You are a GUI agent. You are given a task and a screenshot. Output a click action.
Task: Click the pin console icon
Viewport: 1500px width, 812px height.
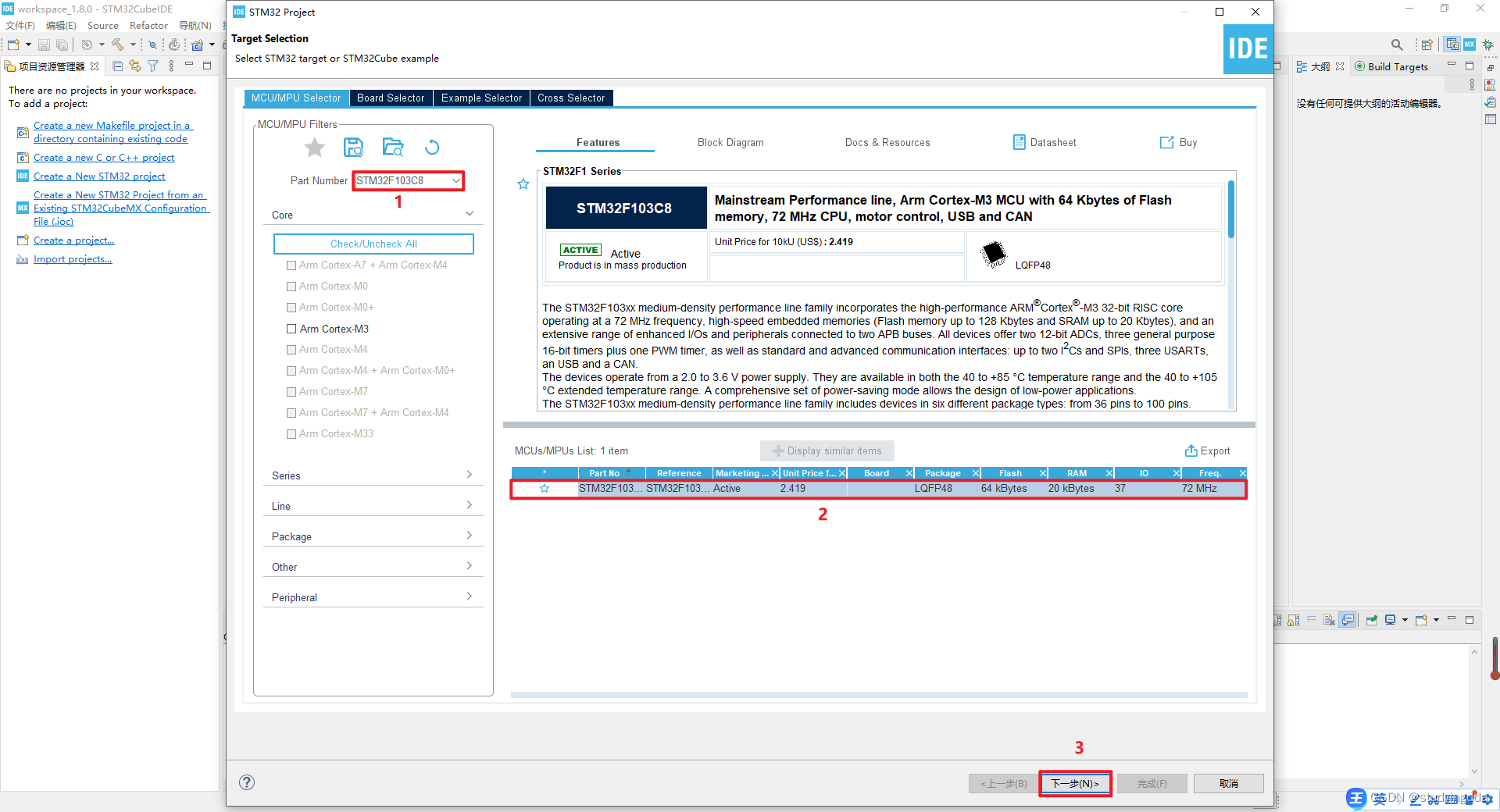point(1371,620)
